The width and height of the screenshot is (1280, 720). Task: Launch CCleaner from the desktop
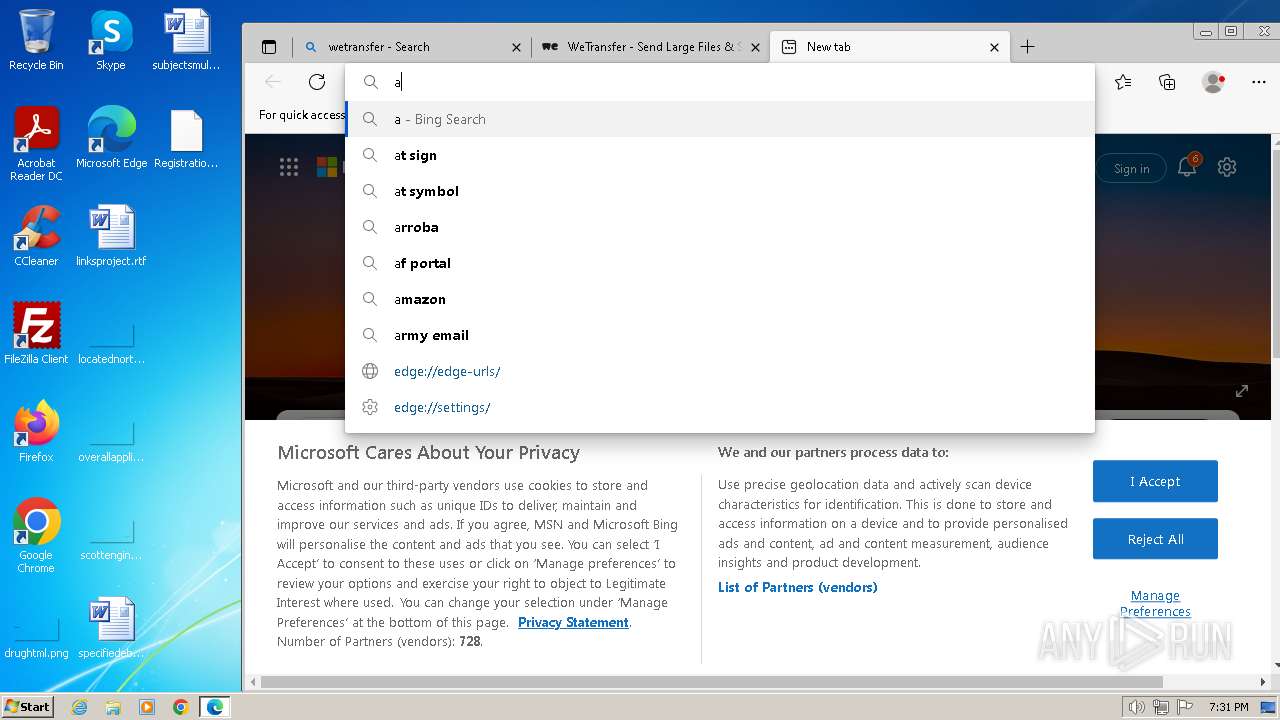pos(36,236)
